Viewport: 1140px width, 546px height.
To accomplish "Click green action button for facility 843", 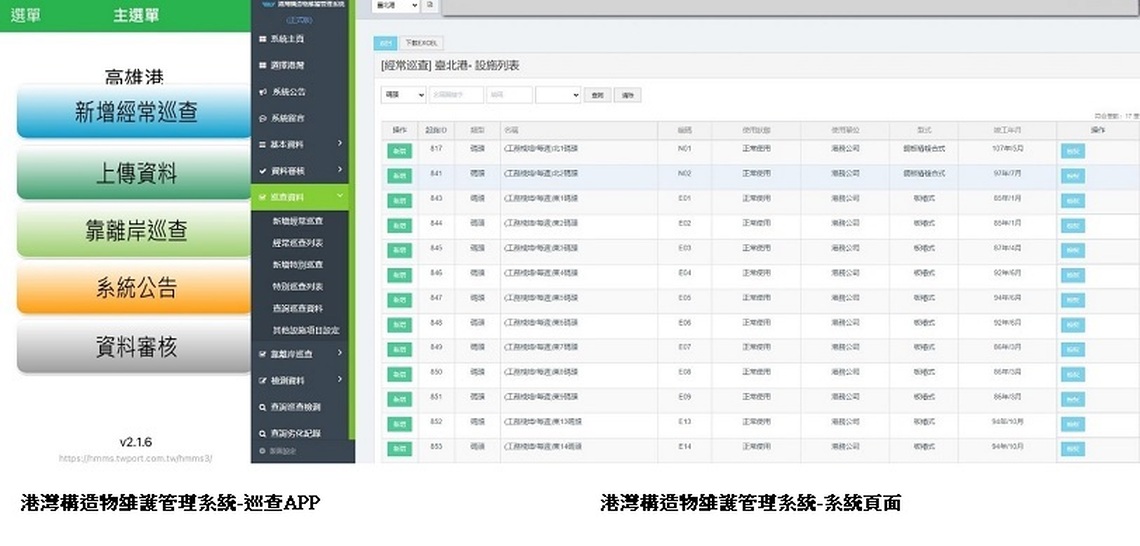I will pos(399,201).
